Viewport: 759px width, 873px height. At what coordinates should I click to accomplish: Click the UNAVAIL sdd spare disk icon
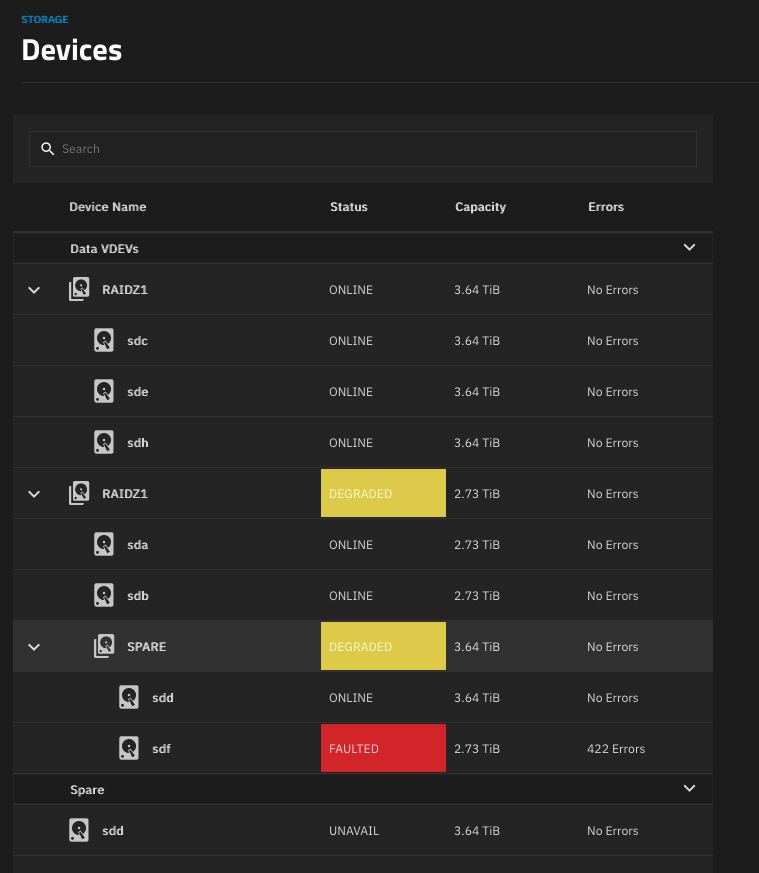[79, 830]
